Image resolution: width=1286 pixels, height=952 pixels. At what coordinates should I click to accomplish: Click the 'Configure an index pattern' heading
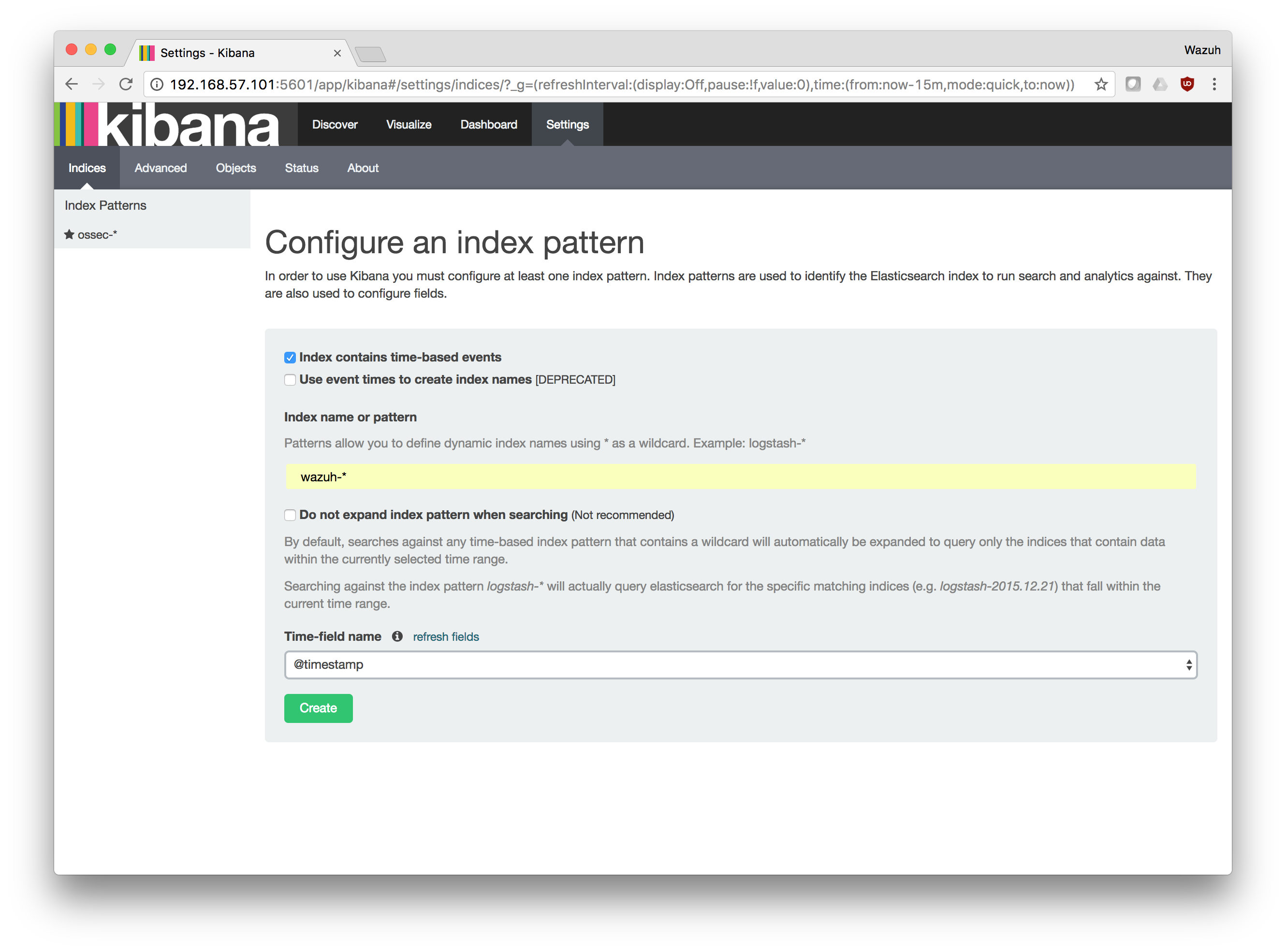click(x=454, y=243)
